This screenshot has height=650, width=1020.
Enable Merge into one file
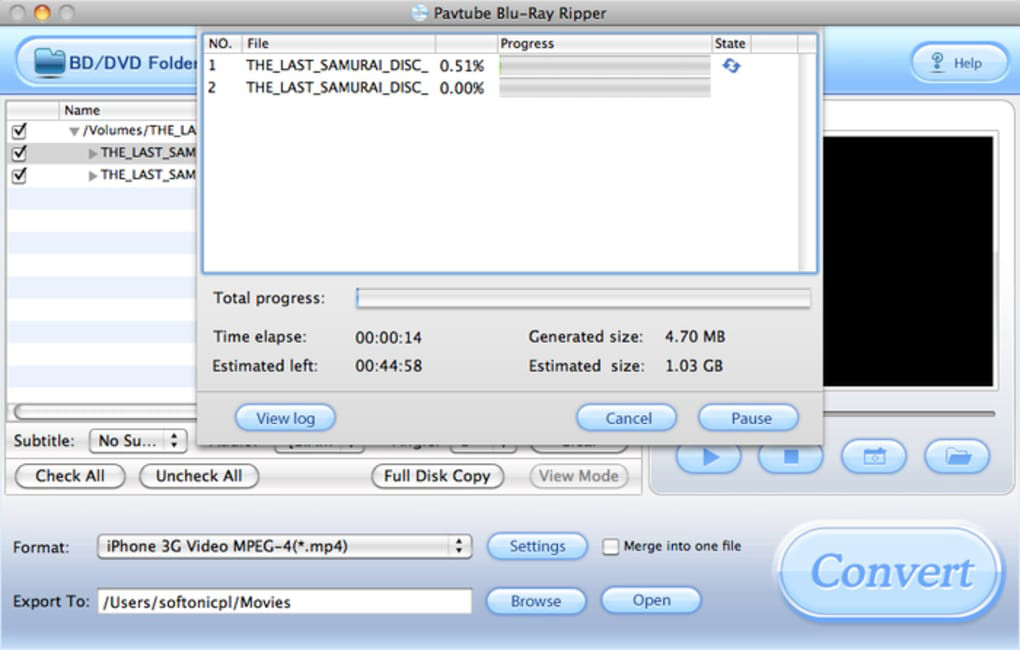tap(610, 547)
